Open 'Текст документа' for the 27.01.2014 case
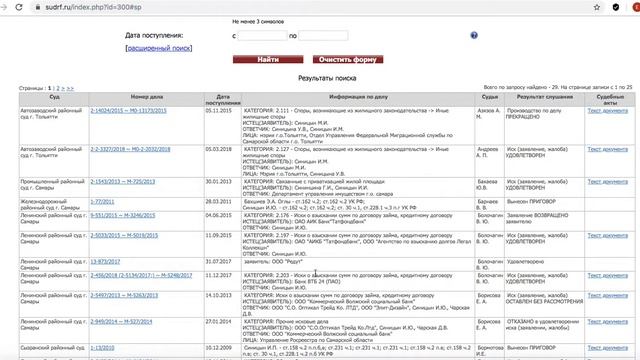This screenshot has width=640, height=360. pyautogui.click(x=608, y=322)
